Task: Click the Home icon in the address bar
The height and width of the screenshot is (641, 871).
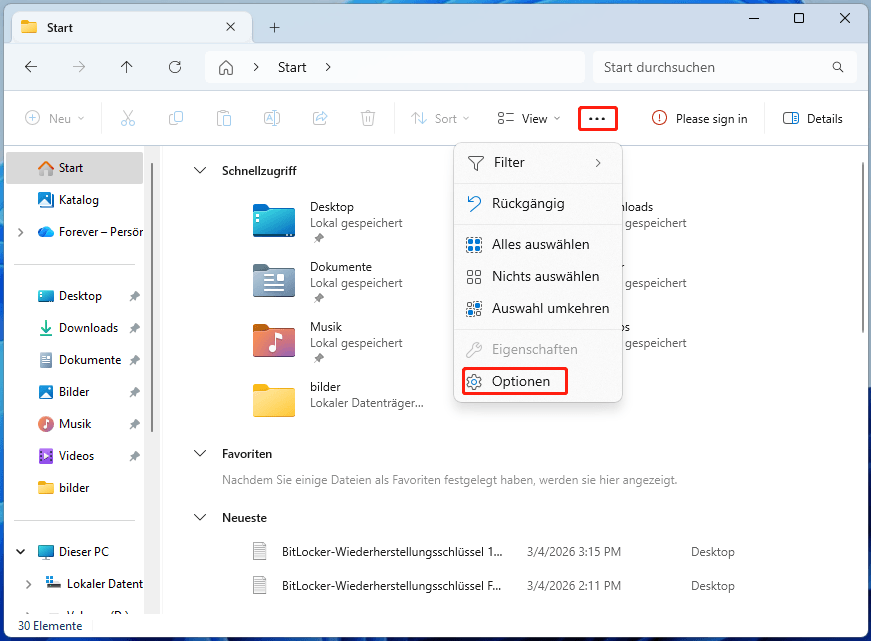Action: [x=227, y=67]
